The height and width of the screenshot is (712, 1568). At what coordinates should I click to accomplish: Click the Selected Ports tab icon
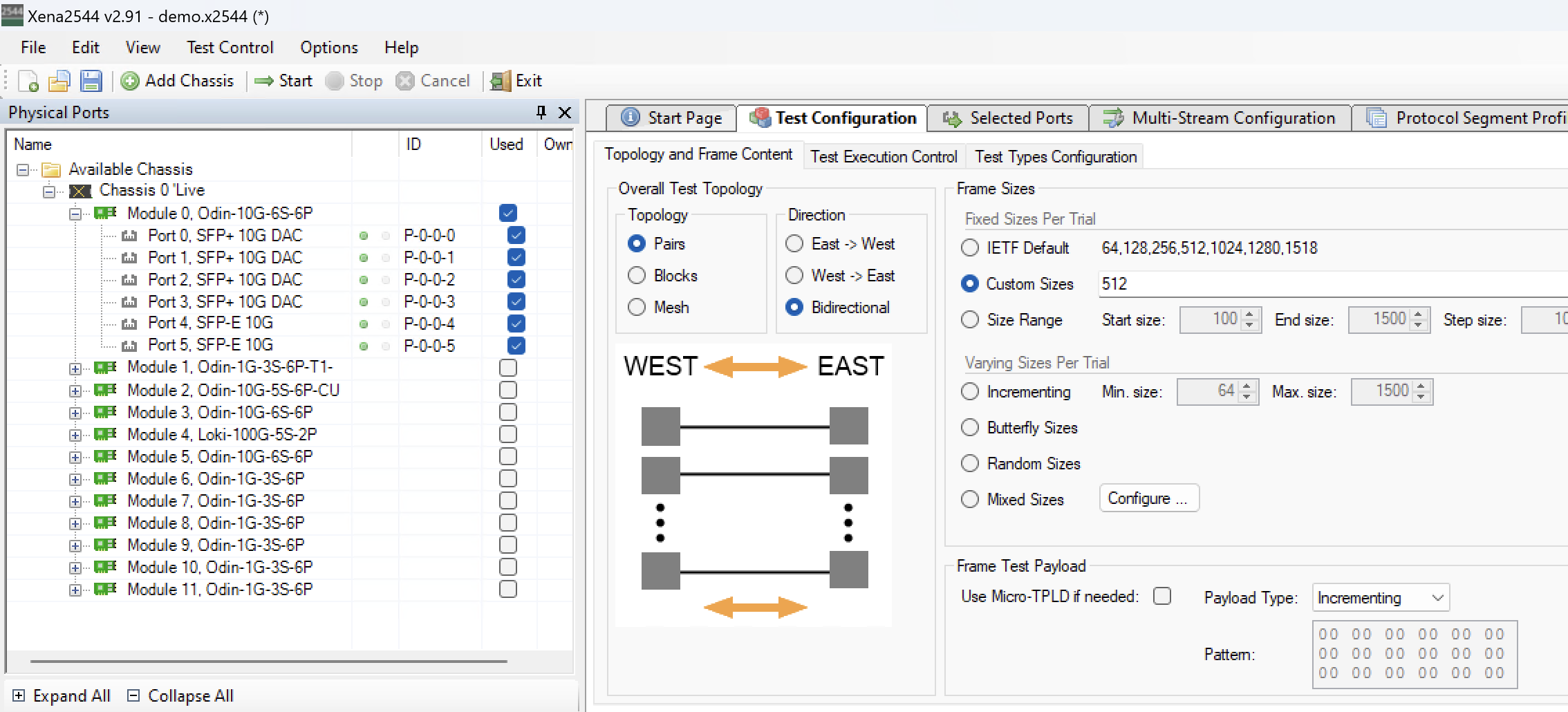(x=952, y=118)
